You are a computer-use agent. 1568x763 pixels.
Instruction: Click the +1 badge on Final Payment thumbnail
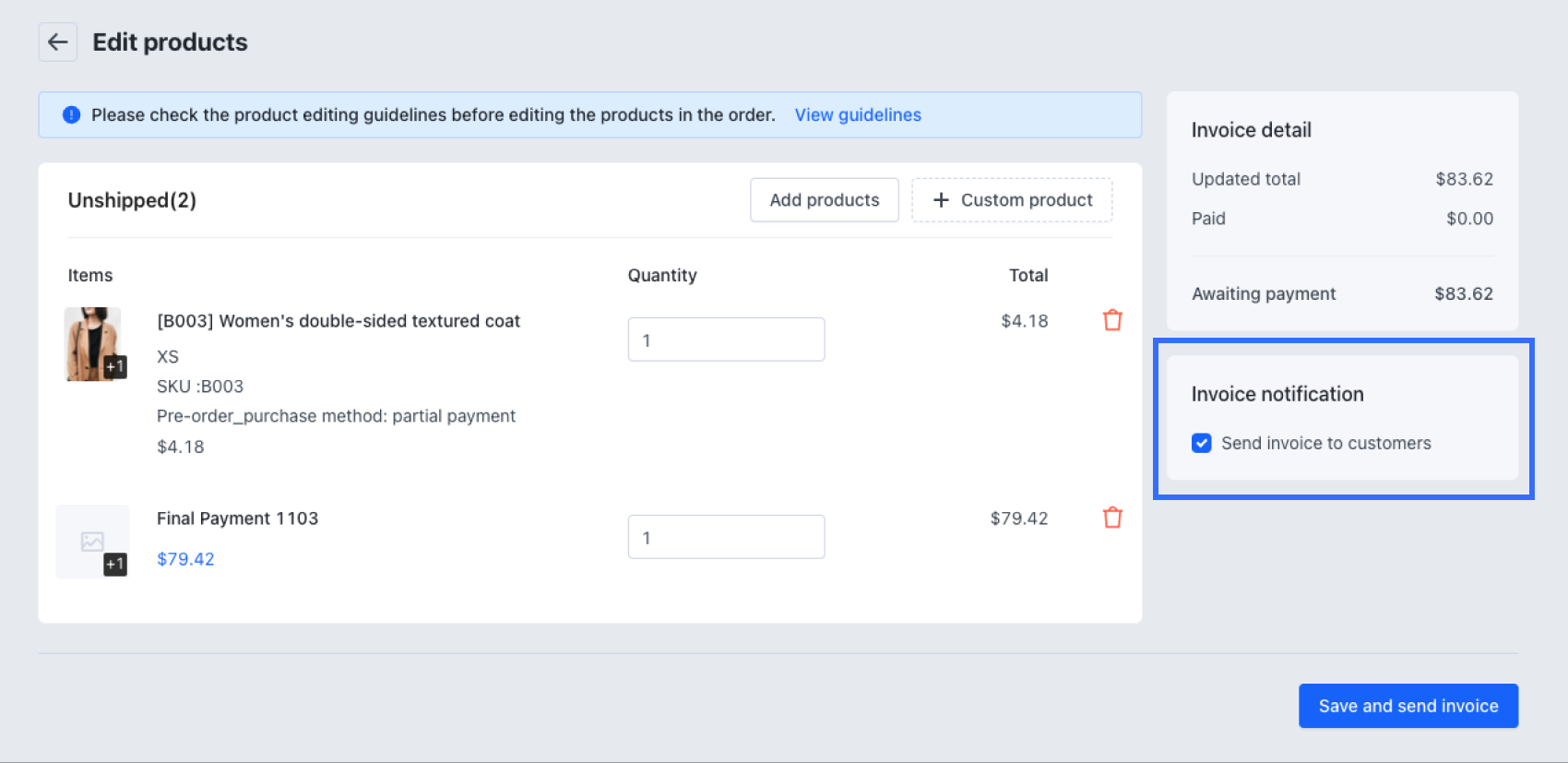pyautogui.click(x=114, y=564)
